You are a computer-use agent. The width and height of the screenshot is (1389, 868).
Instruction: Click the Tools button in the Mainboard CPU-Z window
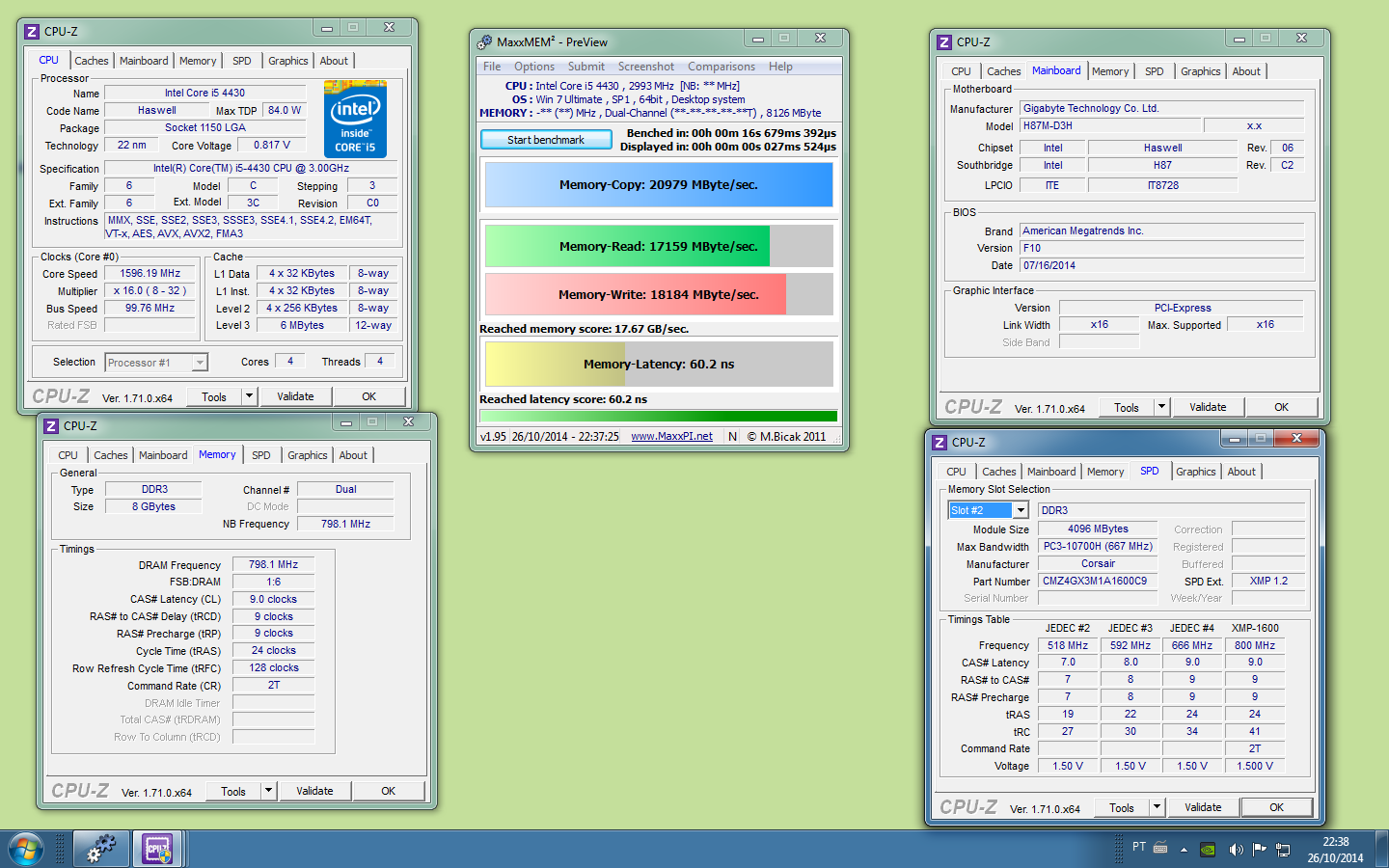1127,407
